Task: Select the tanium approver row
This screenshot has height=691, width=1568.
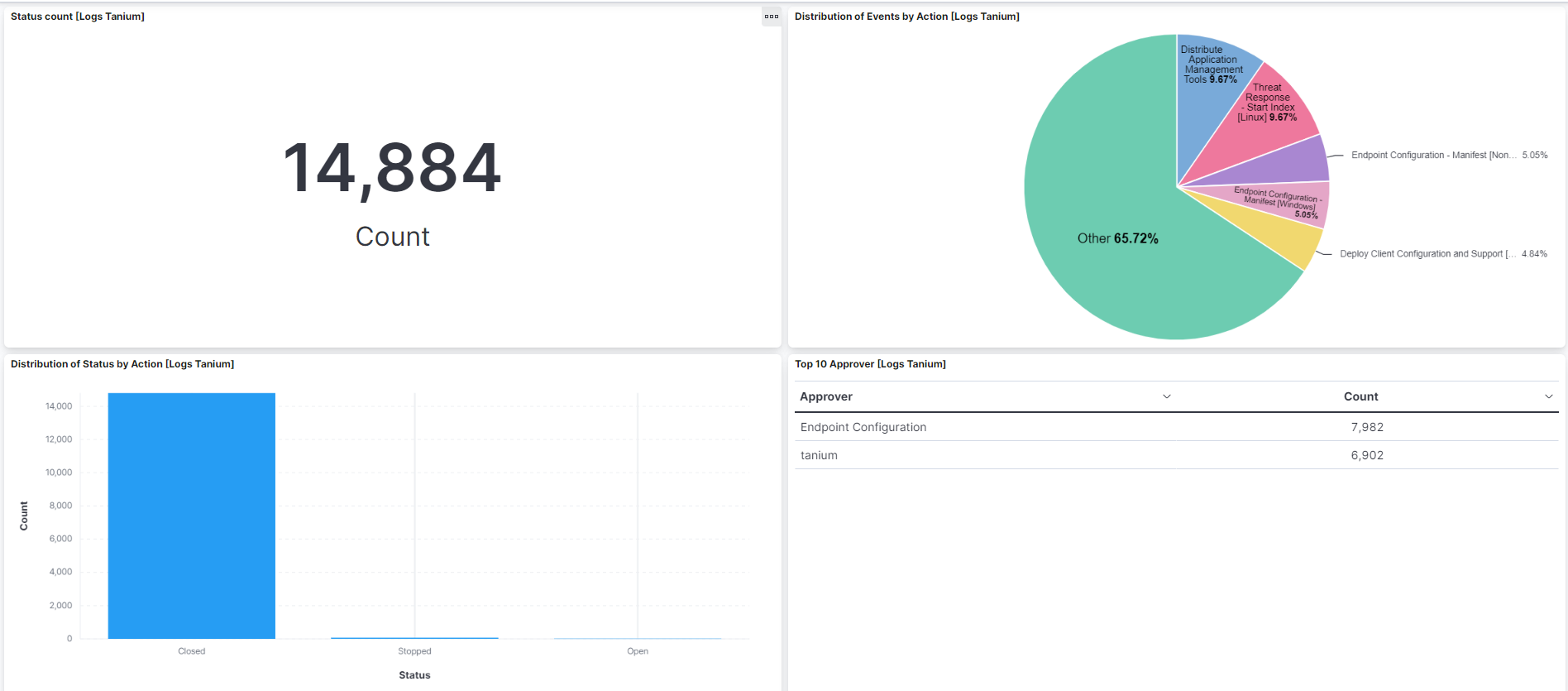Action: 819,455
